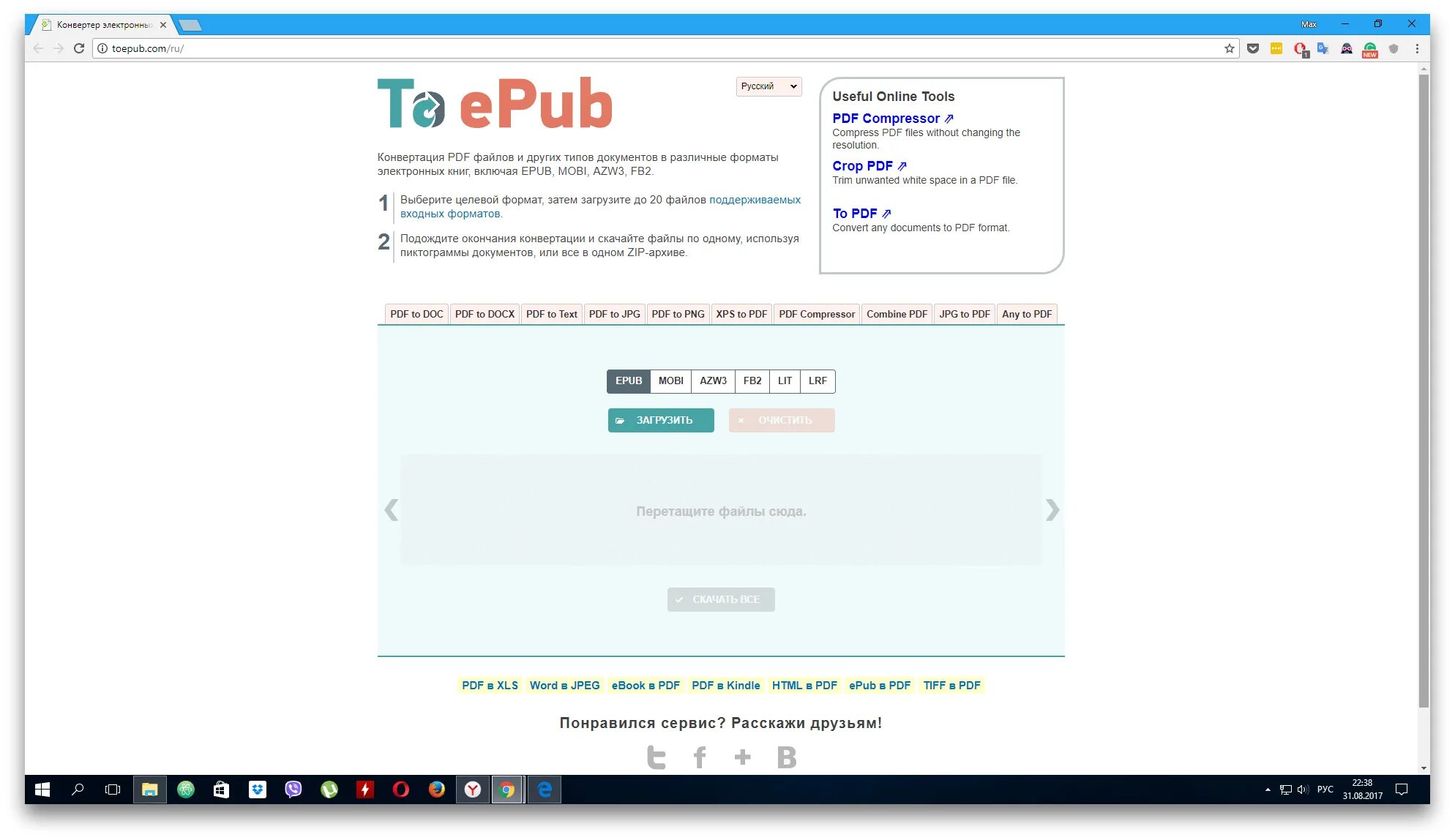Click the Google Chrome taskbar icon
The width and height of the screenshot is (1455, 840).
[x=508, y=790]
